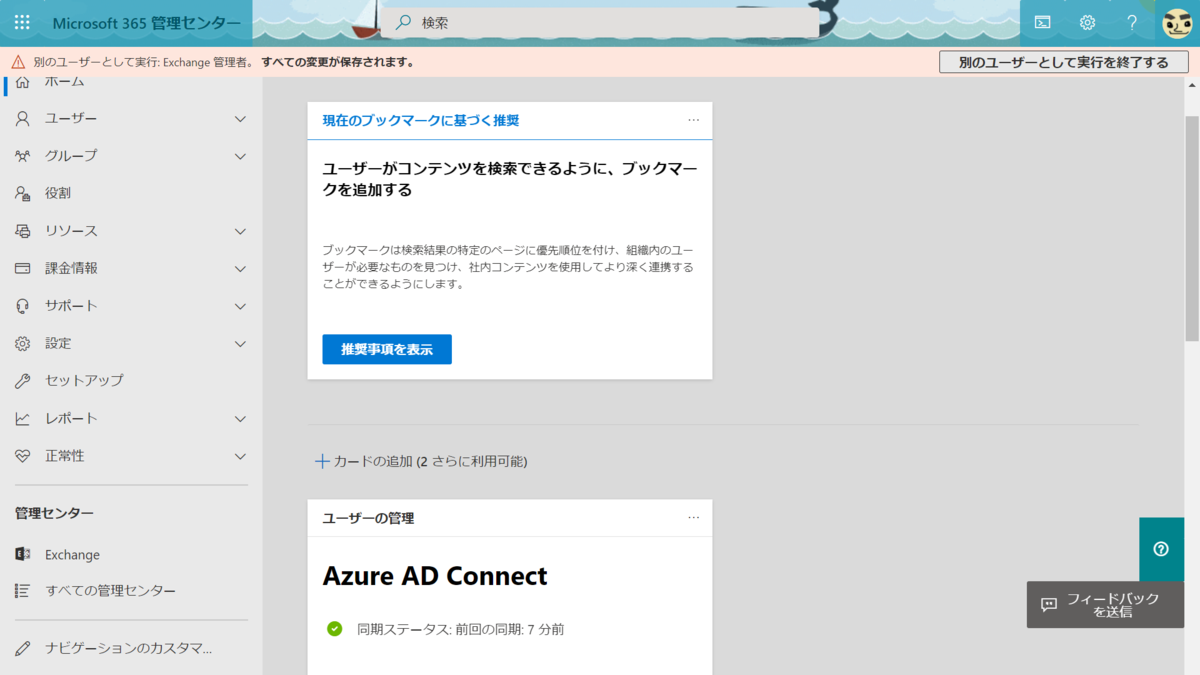Click the search magnifier icon
The image size is (1200, 675).
pyautogui.click(x=403, y=22)
